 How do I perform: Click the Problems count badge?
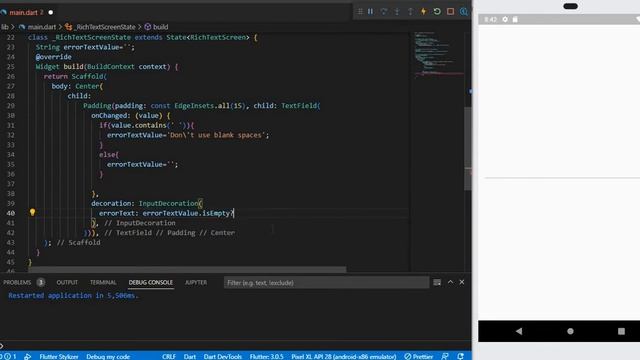click(40, 282)
